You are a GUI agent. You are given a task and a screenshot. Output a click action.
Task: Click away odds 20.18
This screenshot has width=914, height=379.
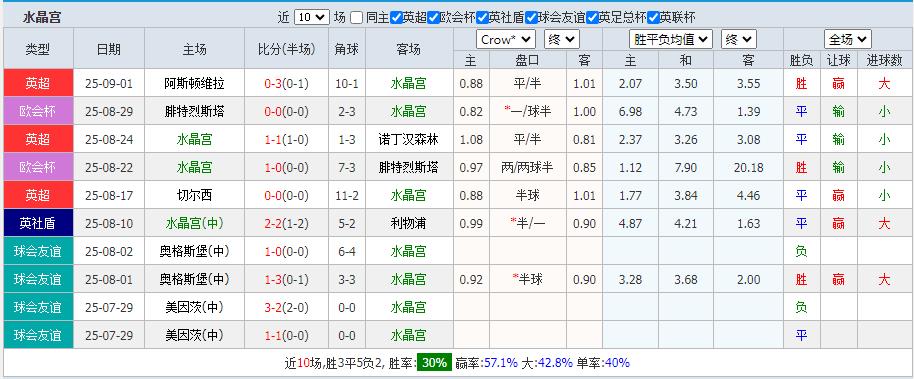coord(748,167)
